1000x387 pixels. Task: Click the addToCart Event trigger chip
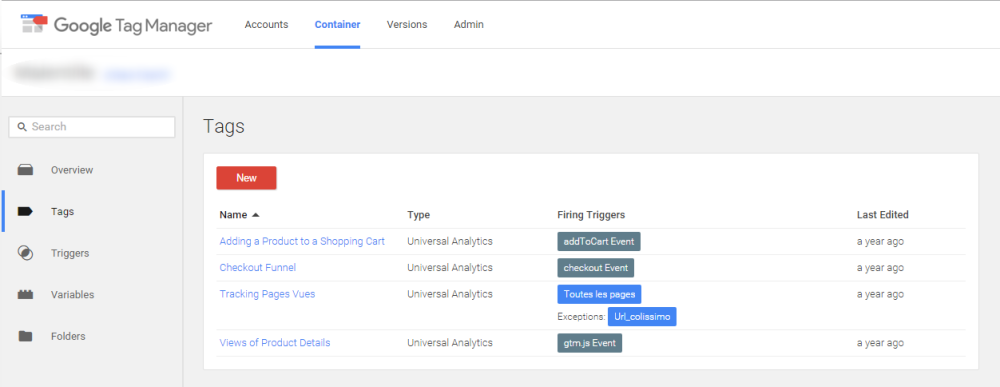(599, 242)
